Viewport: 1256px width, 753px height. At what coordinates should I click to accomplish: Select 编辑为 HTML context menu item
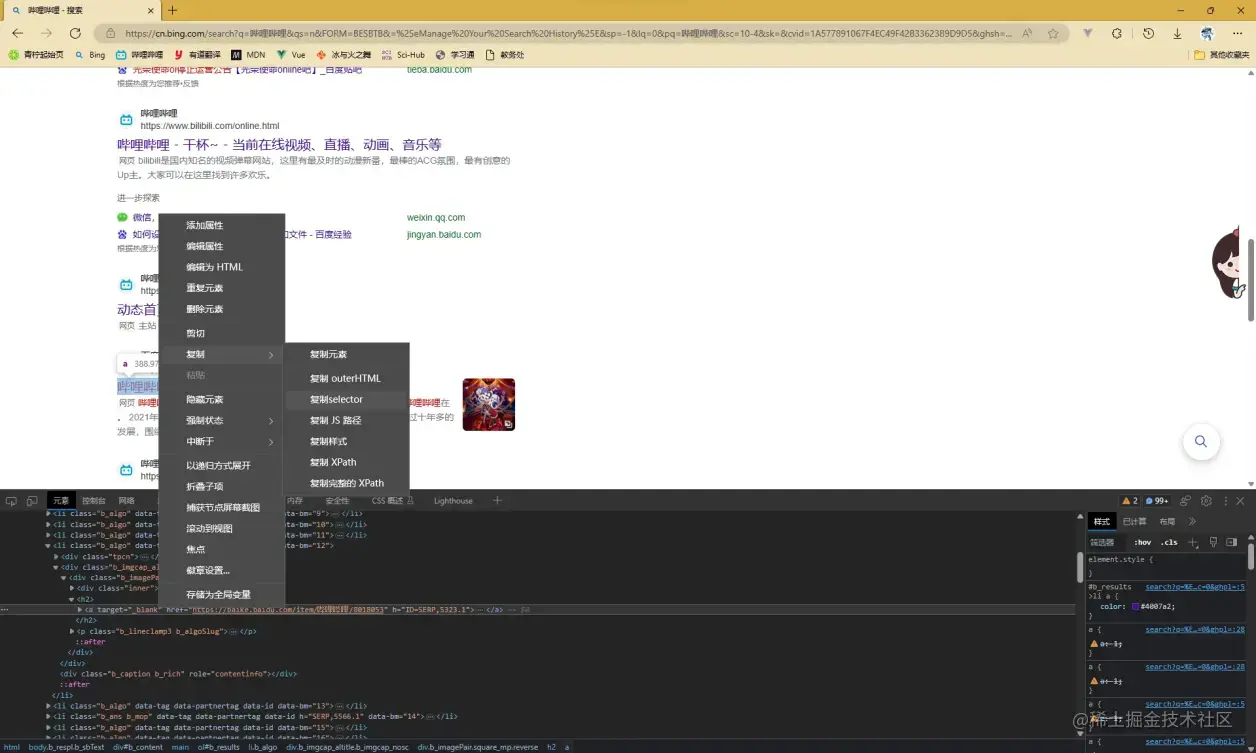[x=222, y=267]
